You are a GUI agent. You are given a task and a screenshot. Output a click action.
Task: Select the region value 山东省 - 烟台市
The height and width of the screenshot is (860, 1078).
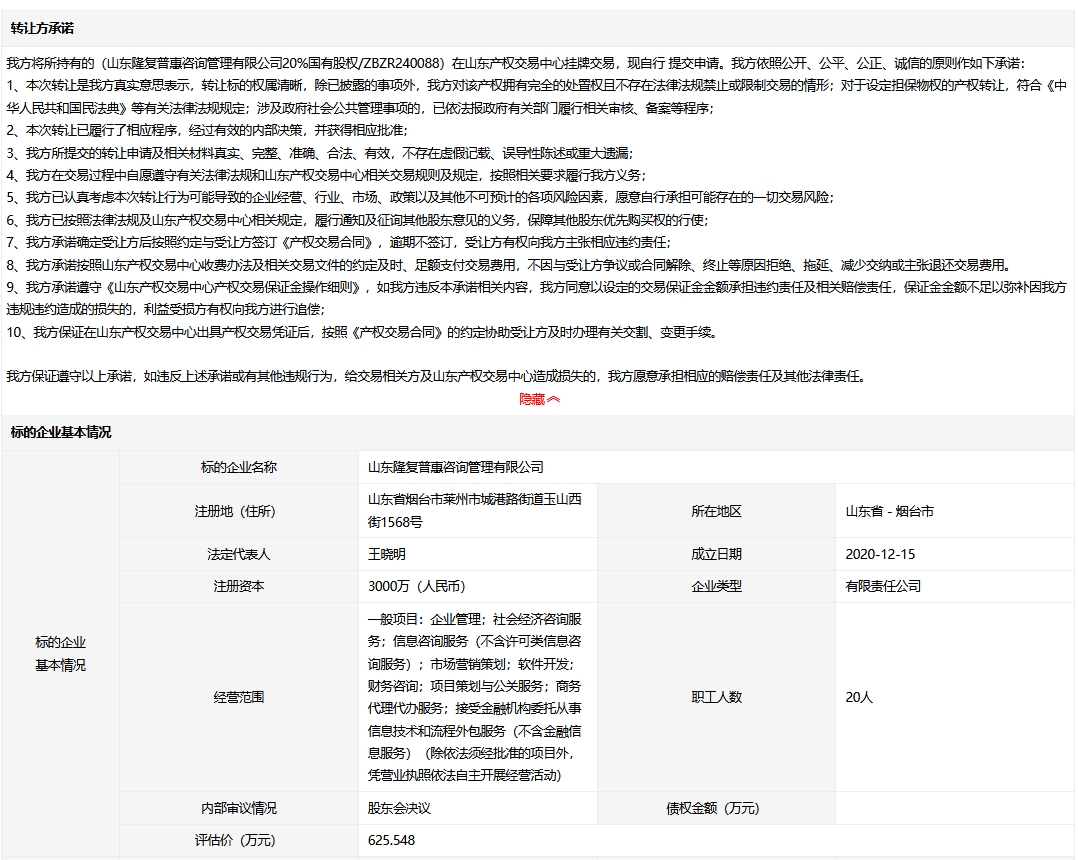click(x=889, y=511)
